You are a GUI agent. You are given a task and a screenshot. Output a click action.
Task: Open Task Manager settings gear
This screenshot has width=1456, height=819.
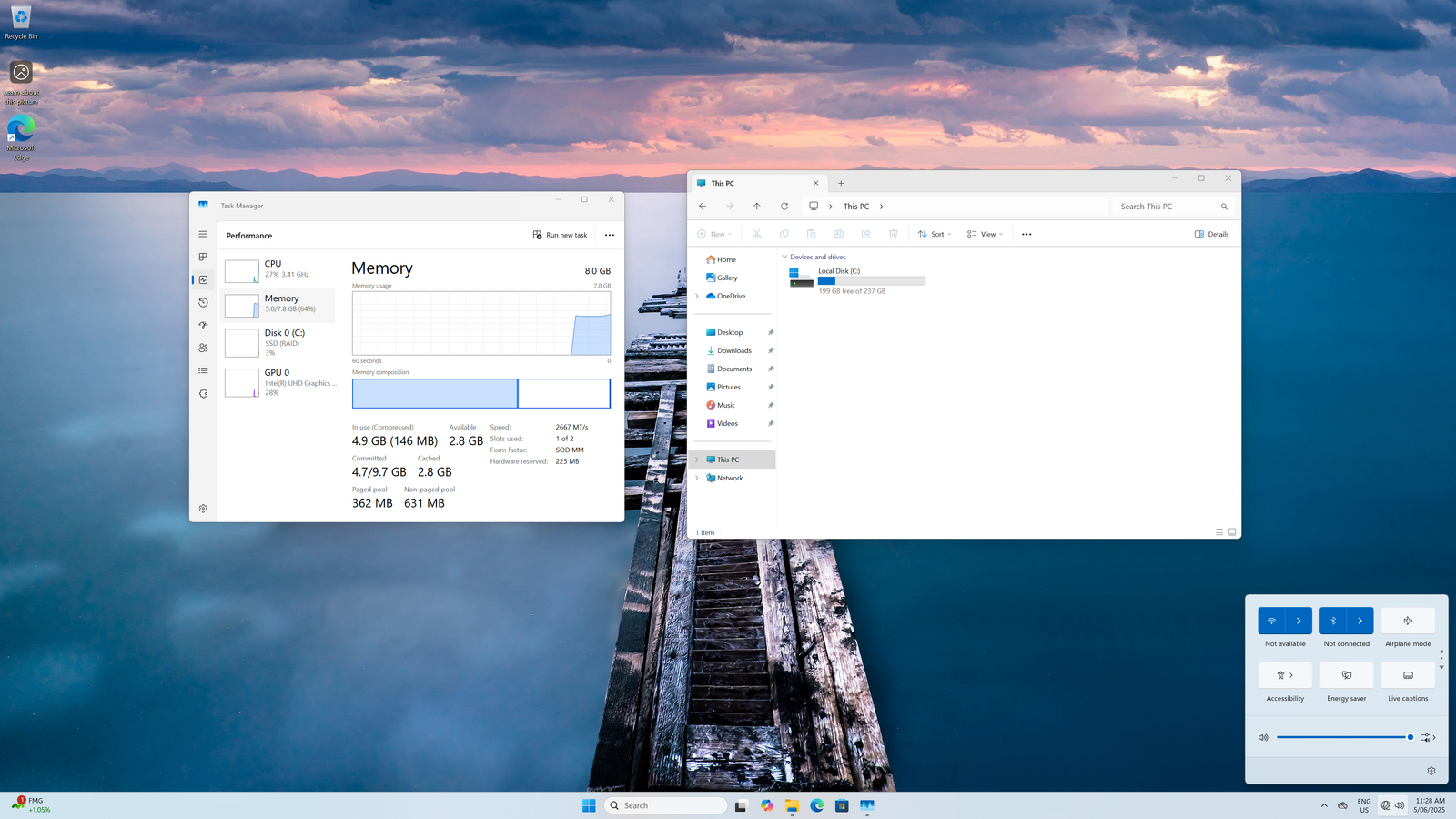(x=203, y=509)
